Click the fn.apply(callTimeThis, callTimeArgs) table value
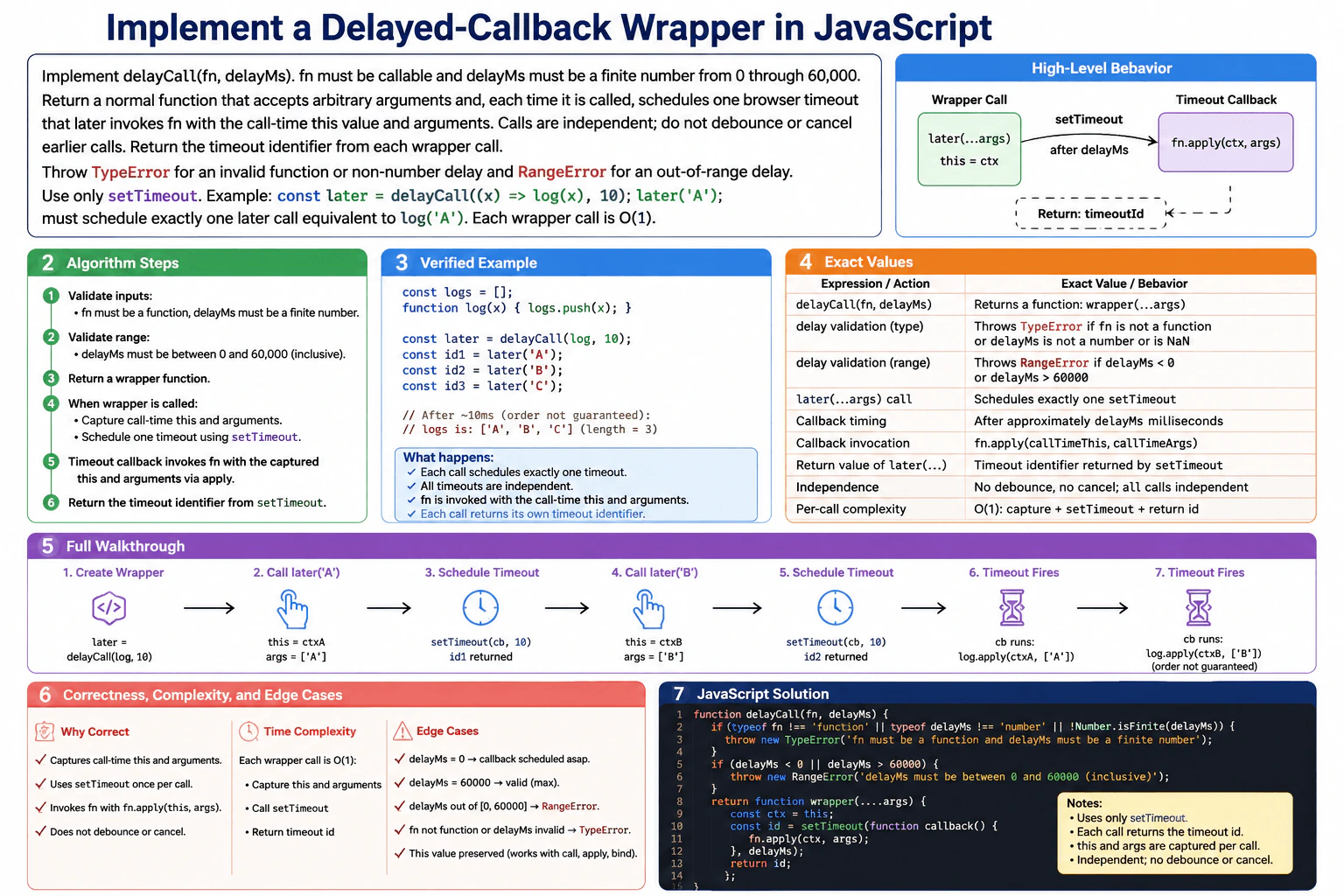The width and height of the screenshot is (1344, 896). [1086, 443]
